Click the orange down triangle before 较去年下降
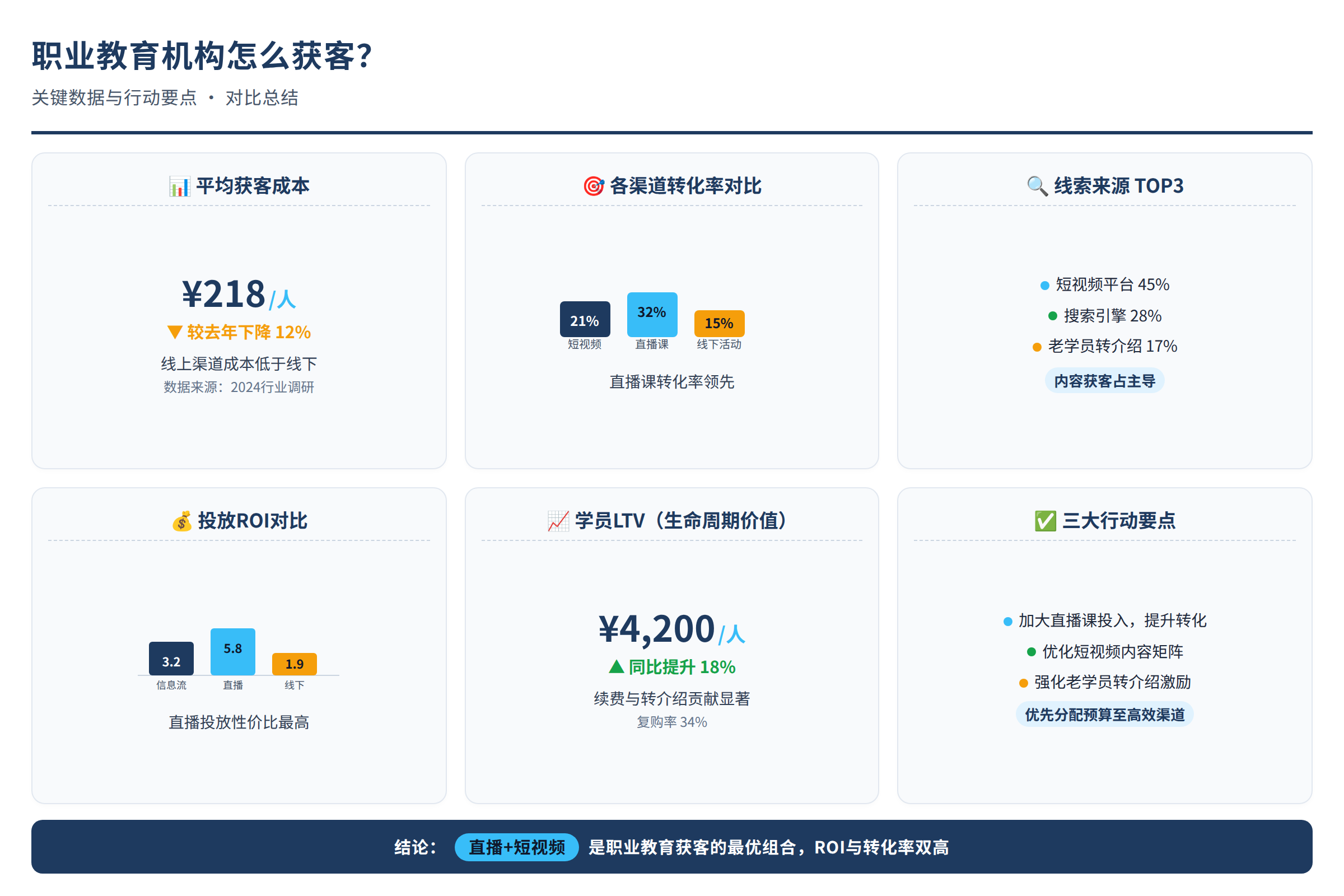The height and width of the screenshot is (896, 1344). pyautogui.click(x=175, y=332)
